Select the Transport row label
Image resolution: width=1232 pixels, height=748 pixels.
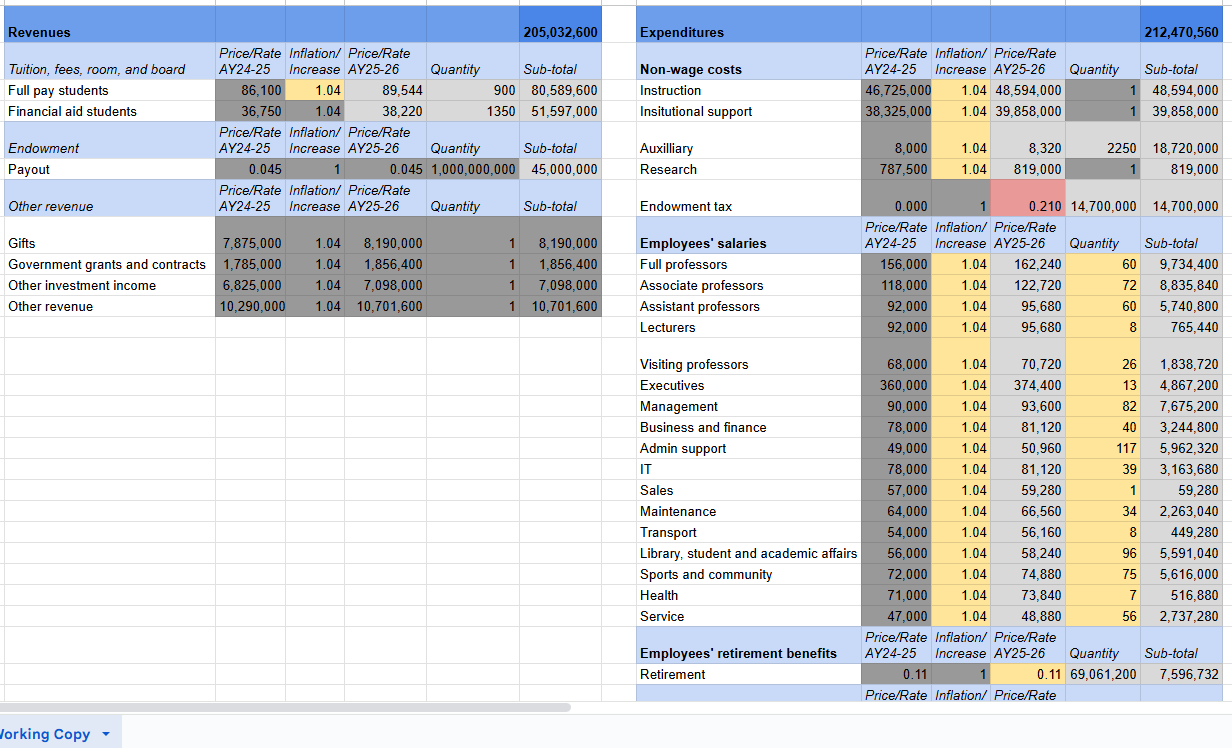(x=748, y=532)
